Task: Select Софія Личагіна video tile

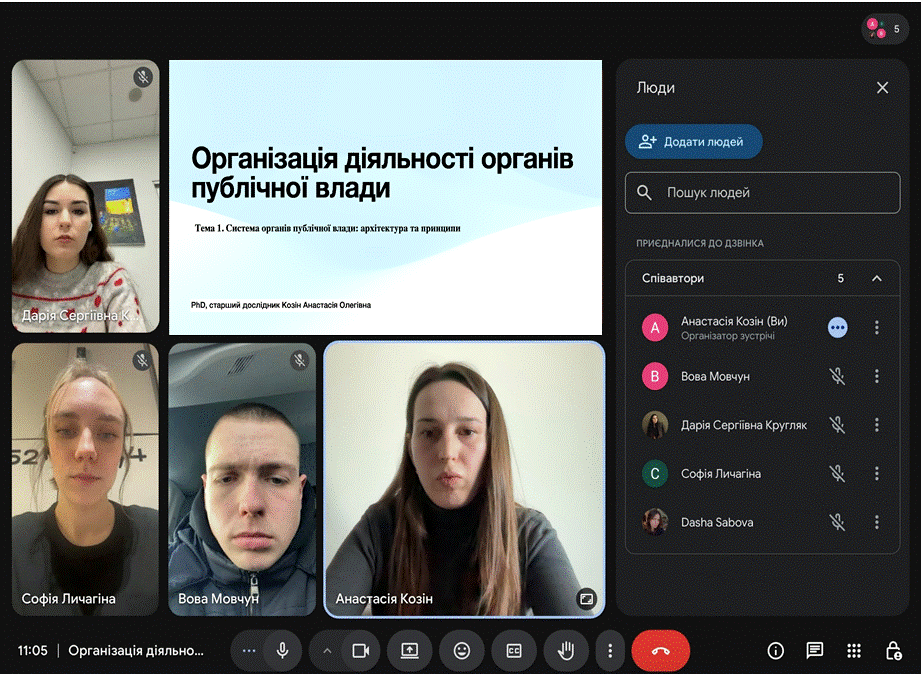Action: (86, 479)
